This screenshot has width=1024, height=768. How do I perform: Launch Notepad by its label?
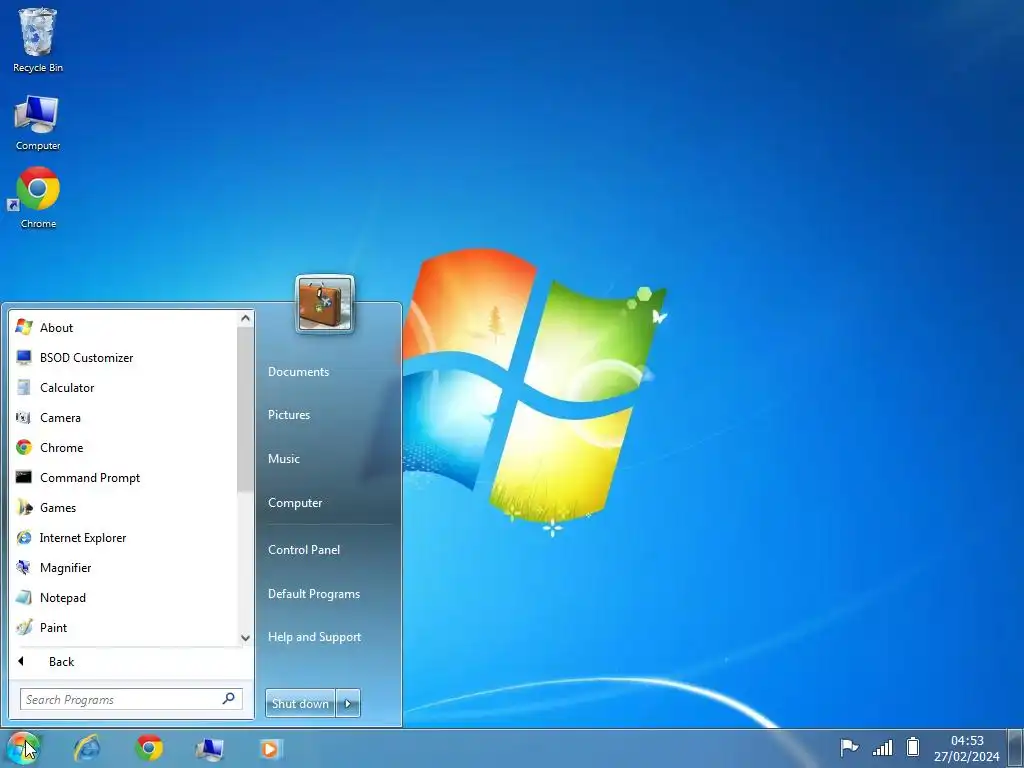63,598
